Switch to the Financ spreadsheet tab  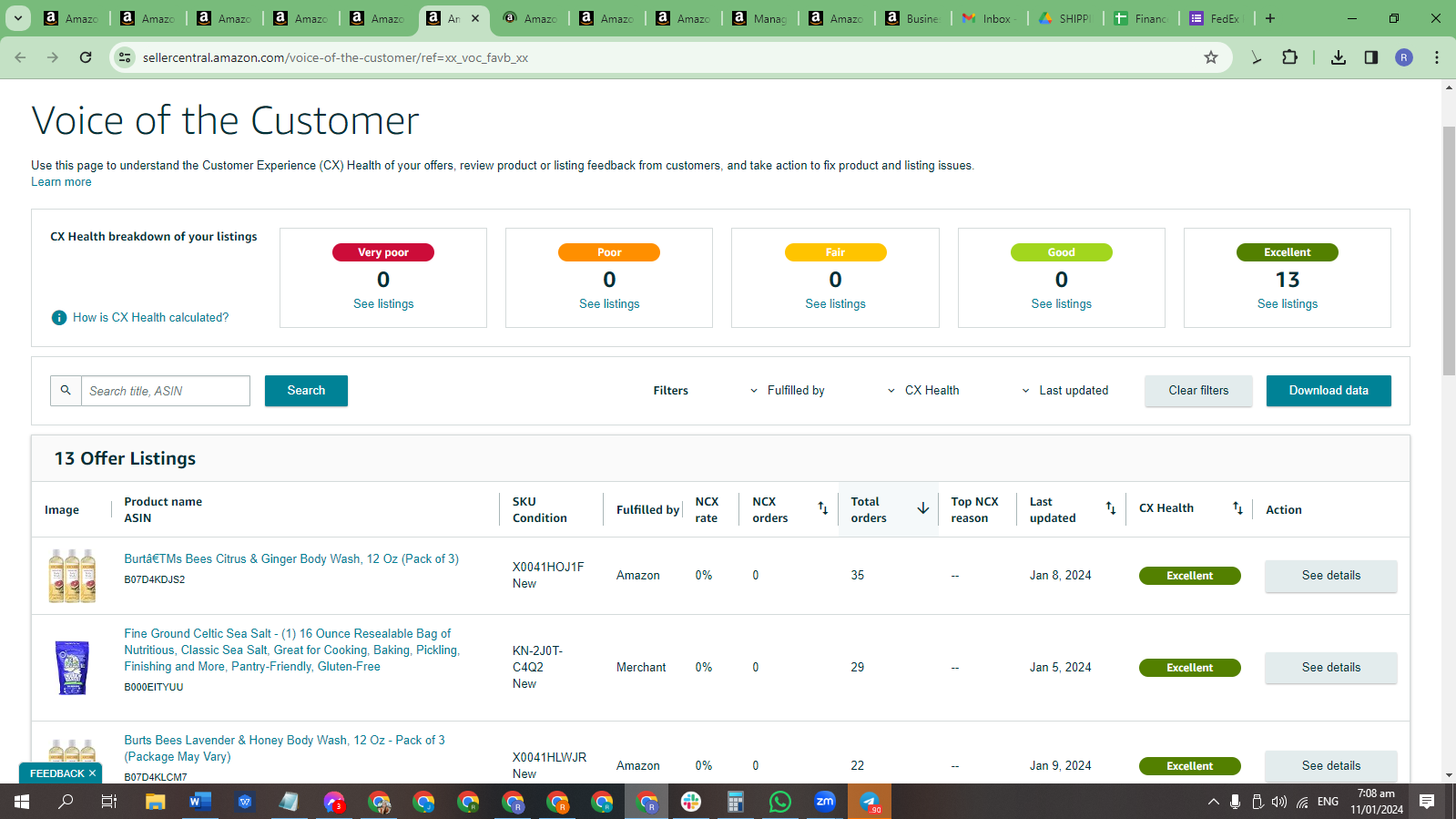(x=1143, y=18)
